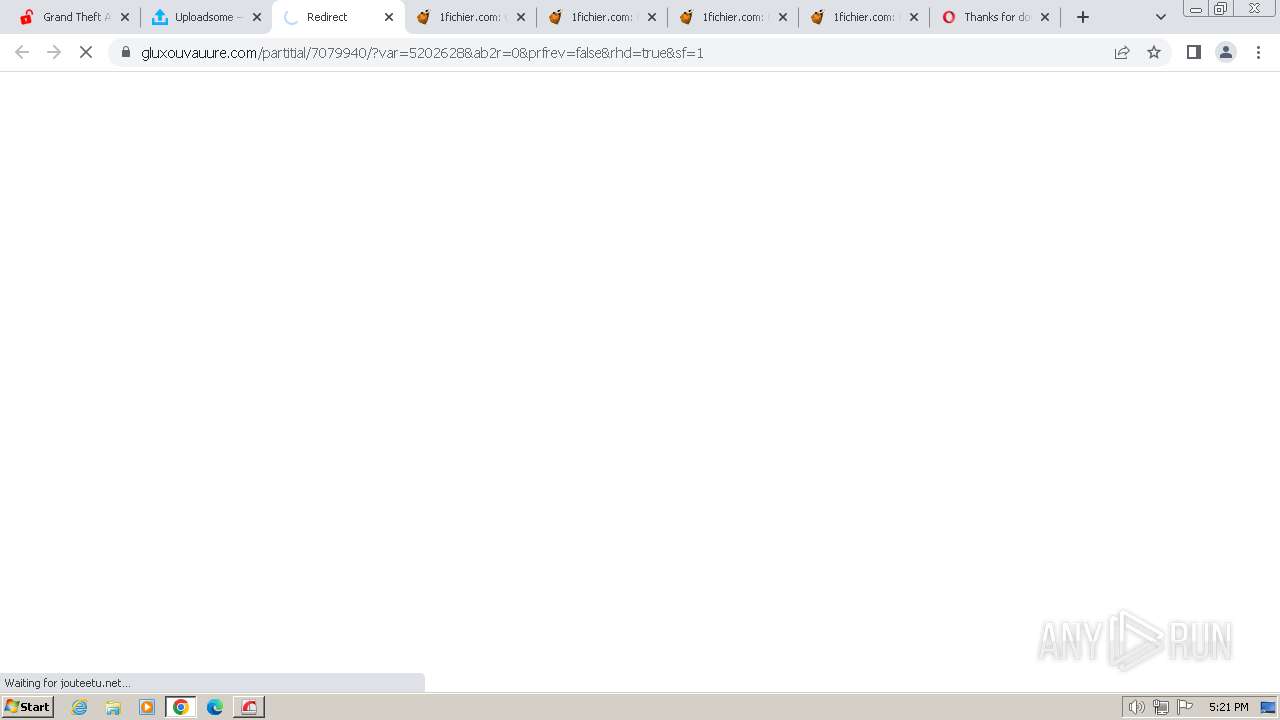The image size is (1280, 720).
Task: Toggle the browser side panel
Action: (1194, 52)
